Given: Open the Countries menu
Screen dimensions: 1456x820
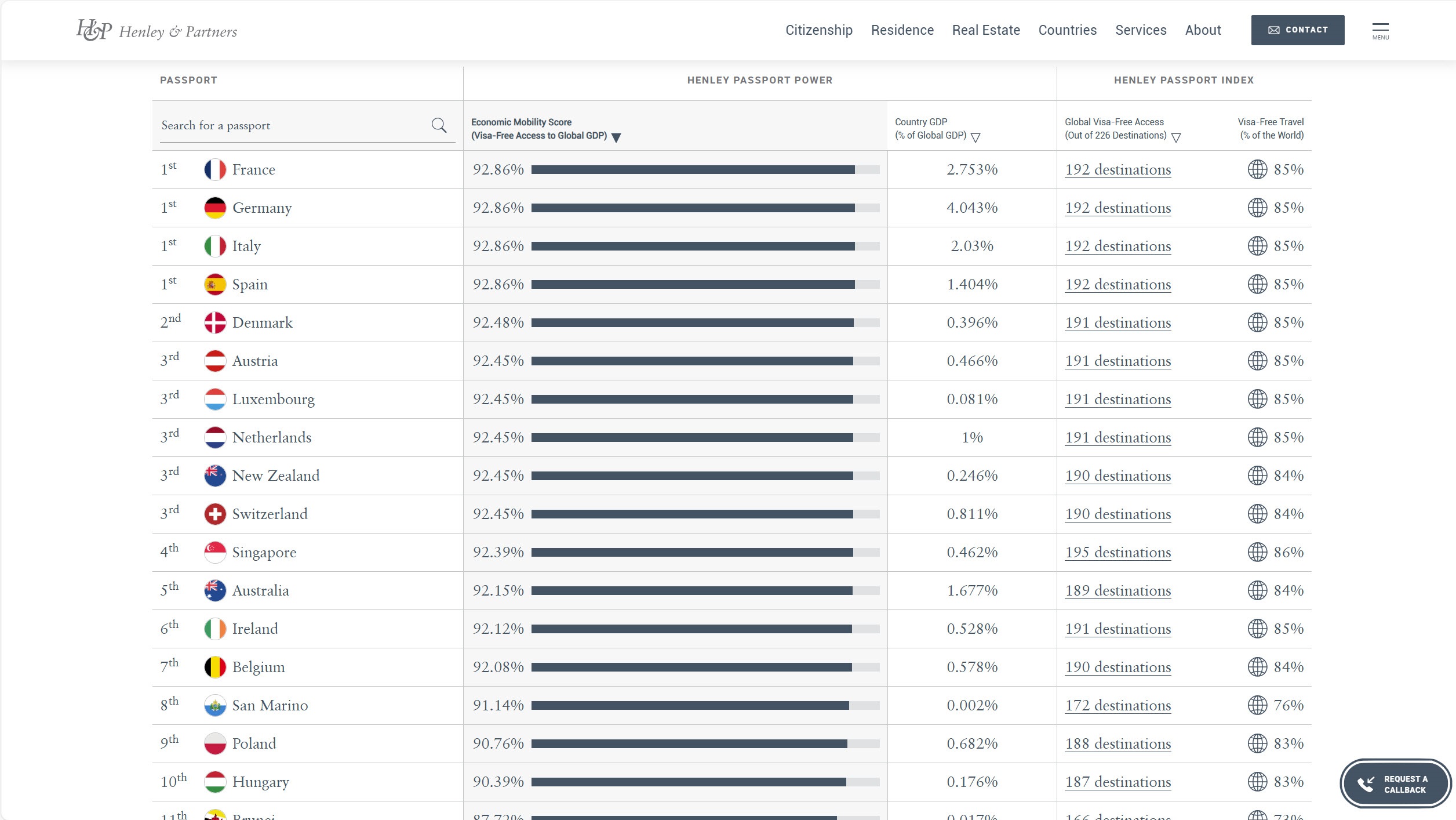Looking at the screenshot, I should click(x=1067, y=30).
